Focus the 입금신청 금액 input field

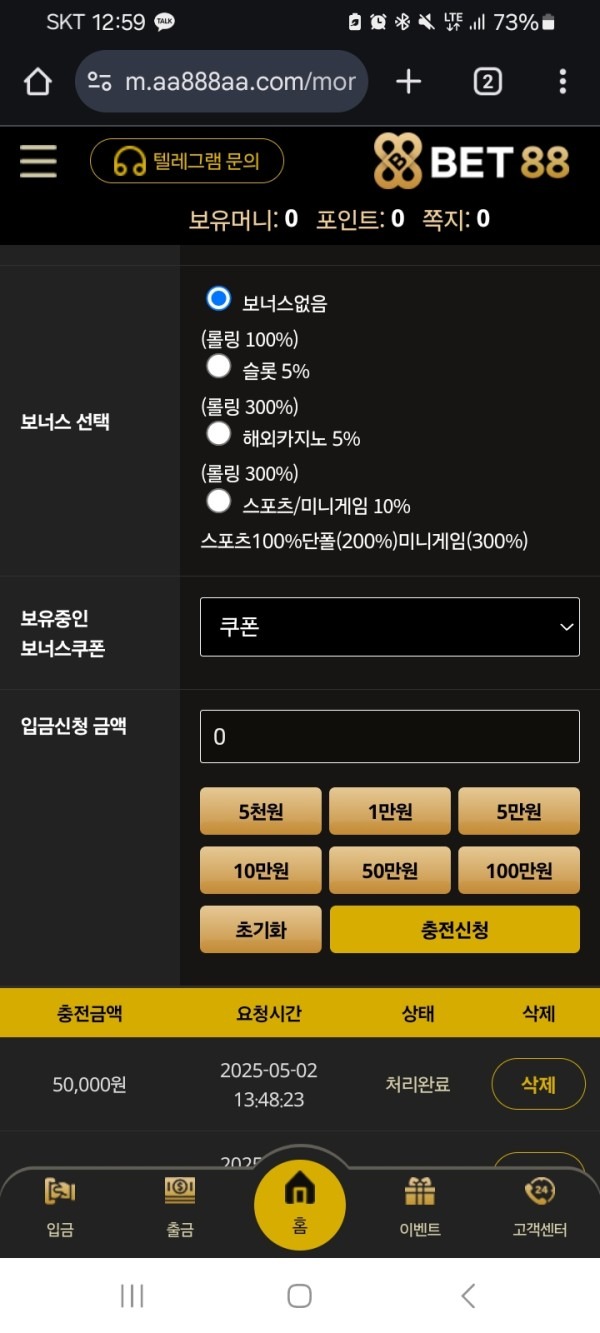point(390,737)
